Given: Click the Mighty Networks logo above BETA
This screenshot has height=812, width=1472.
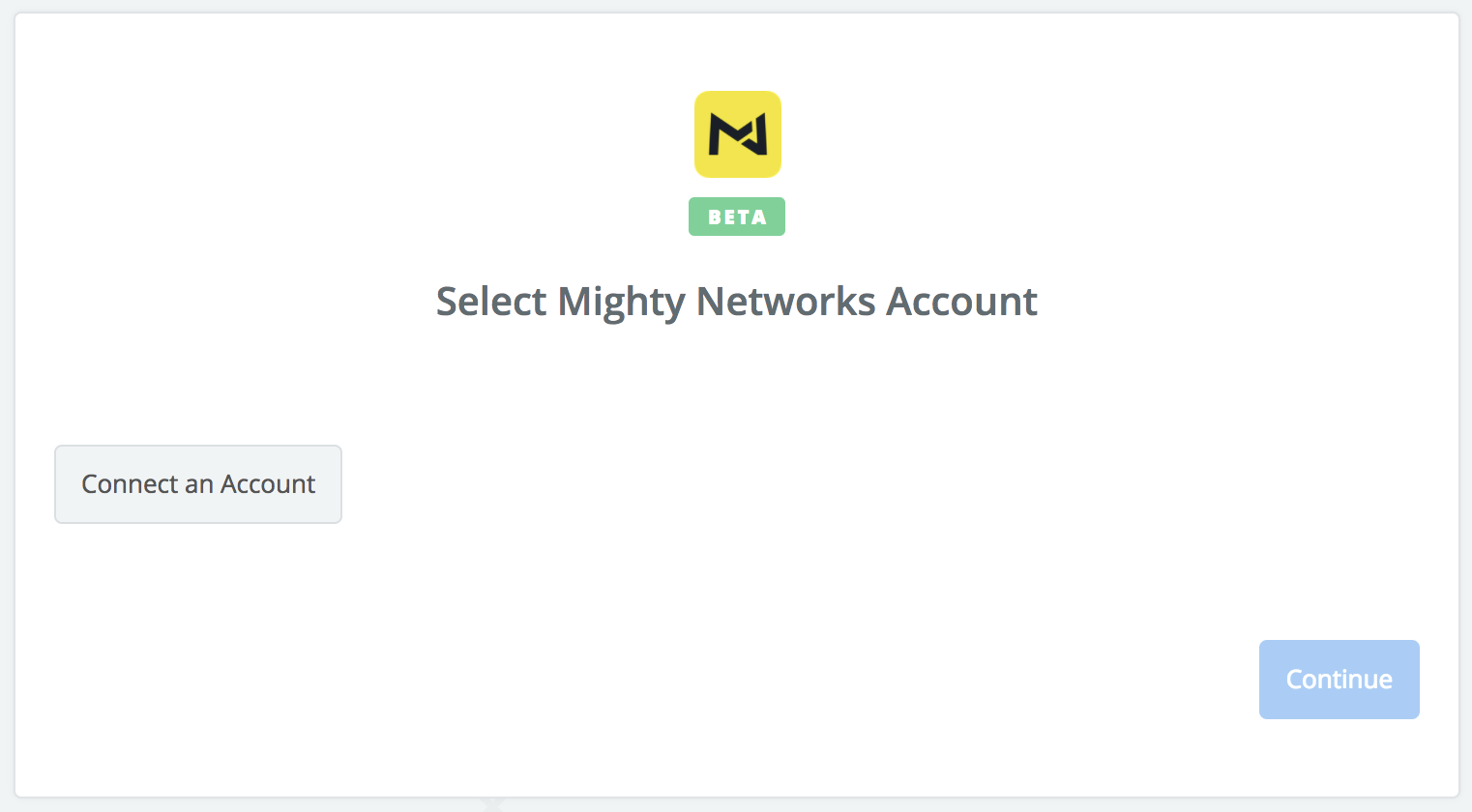Looking at the screenshot, I should click(x=737, y=134).
